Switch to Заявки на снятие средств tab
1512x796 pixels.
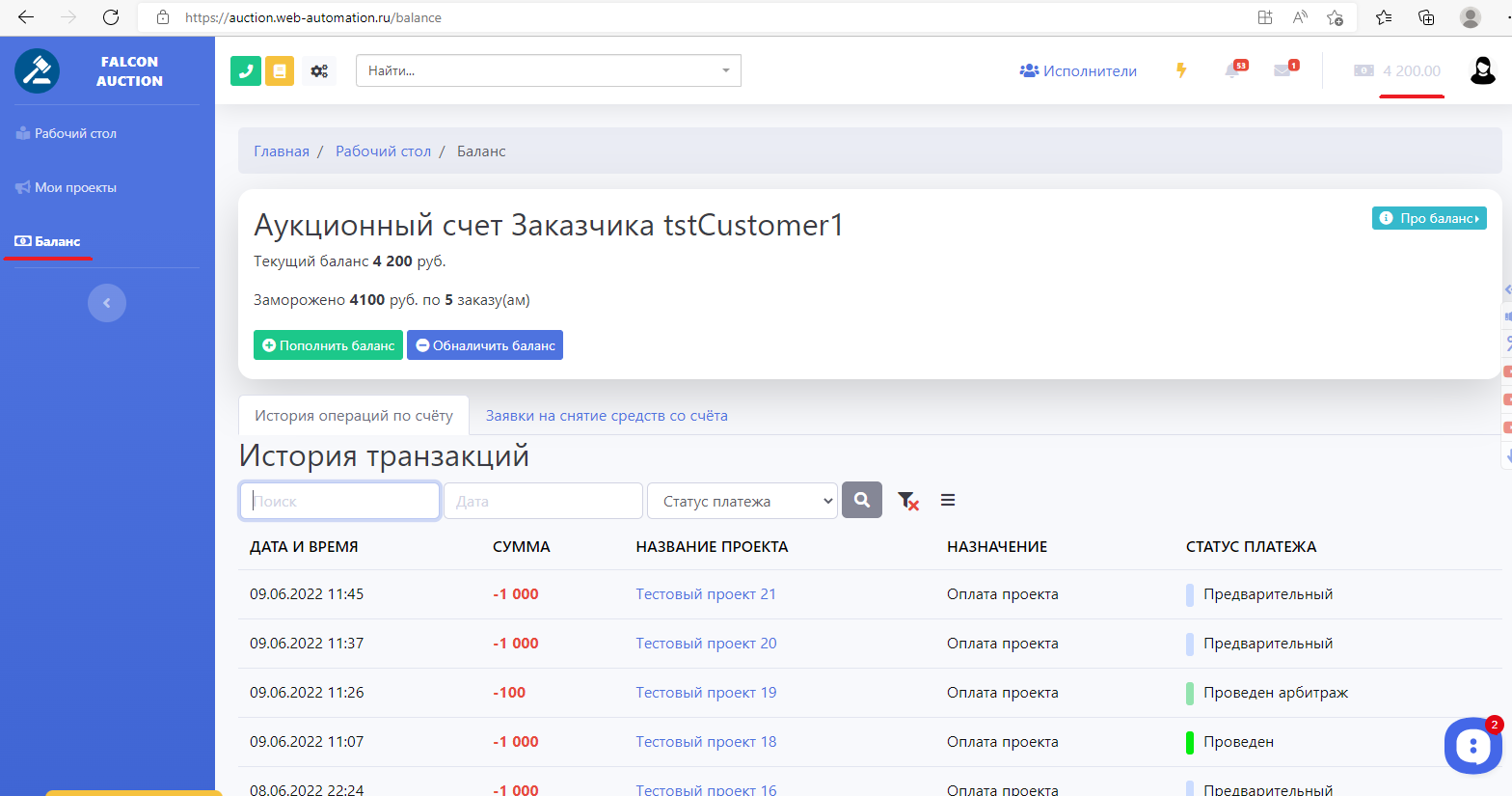[607, 416]
